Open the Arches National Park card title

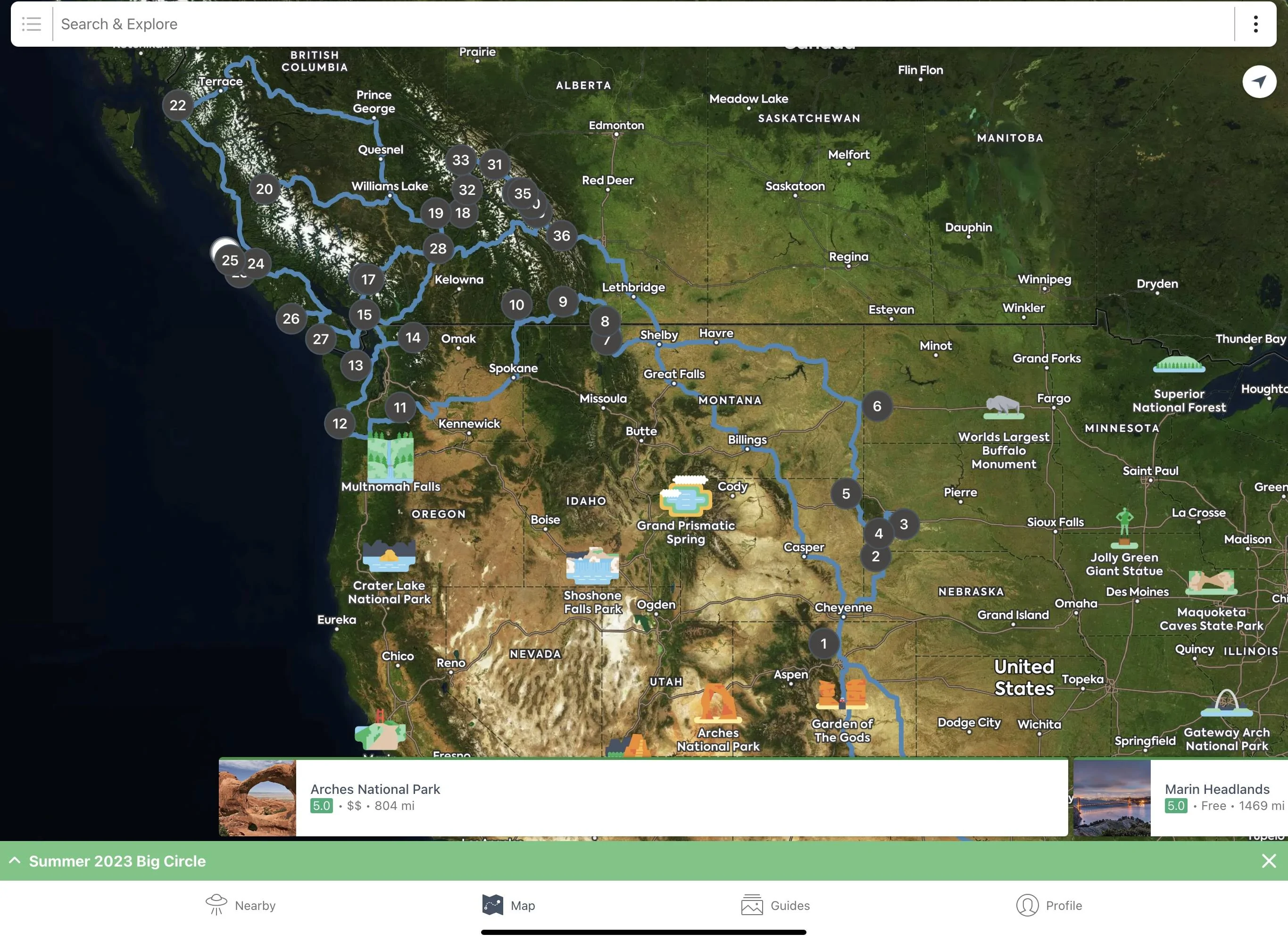(x=375, y=789)
